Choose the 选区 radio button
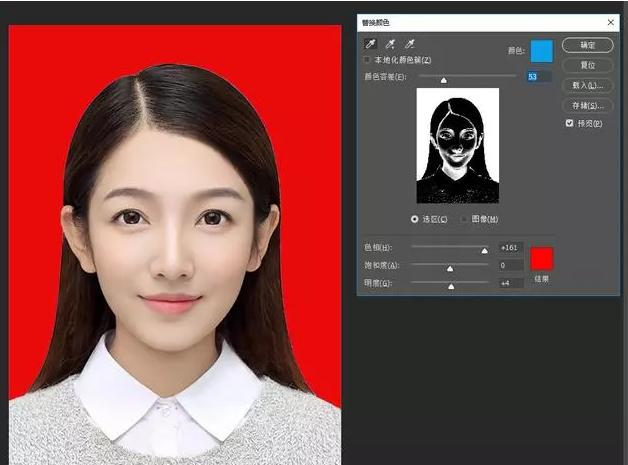Image resolution: width=628 pixels, height=465 pixels. click(415, 219)
